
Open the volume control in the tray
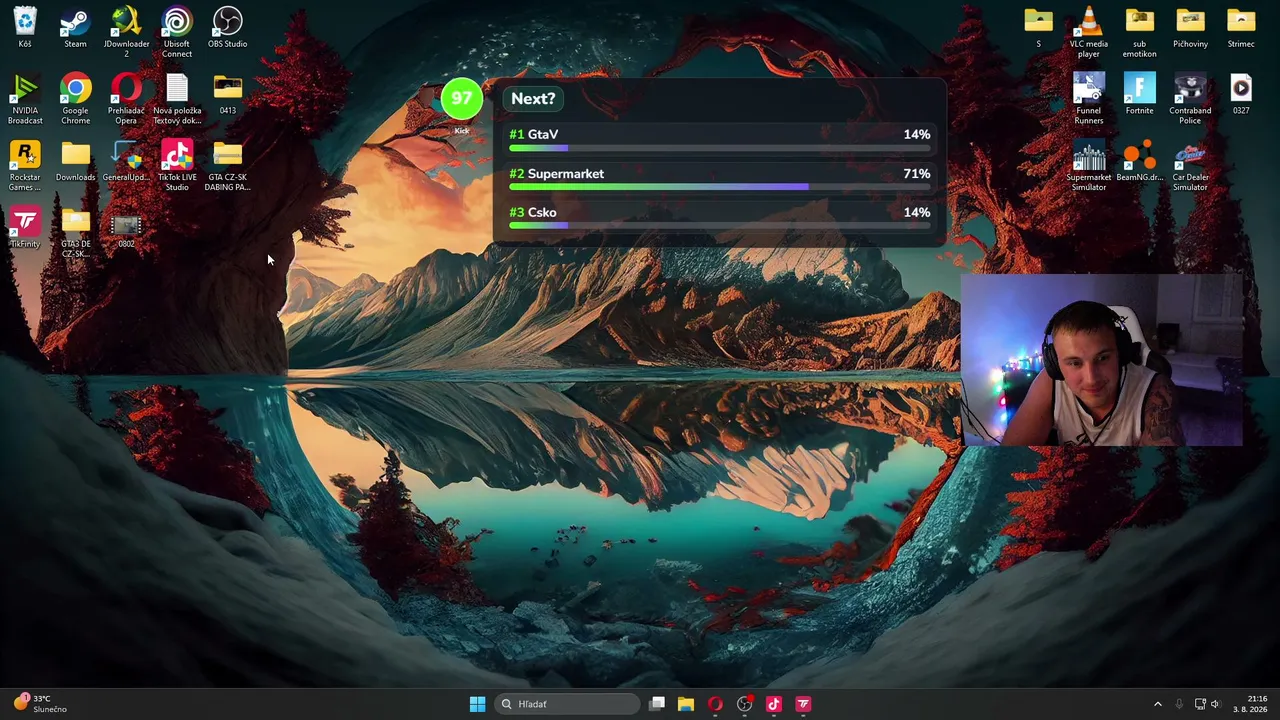click(1216, 704)
